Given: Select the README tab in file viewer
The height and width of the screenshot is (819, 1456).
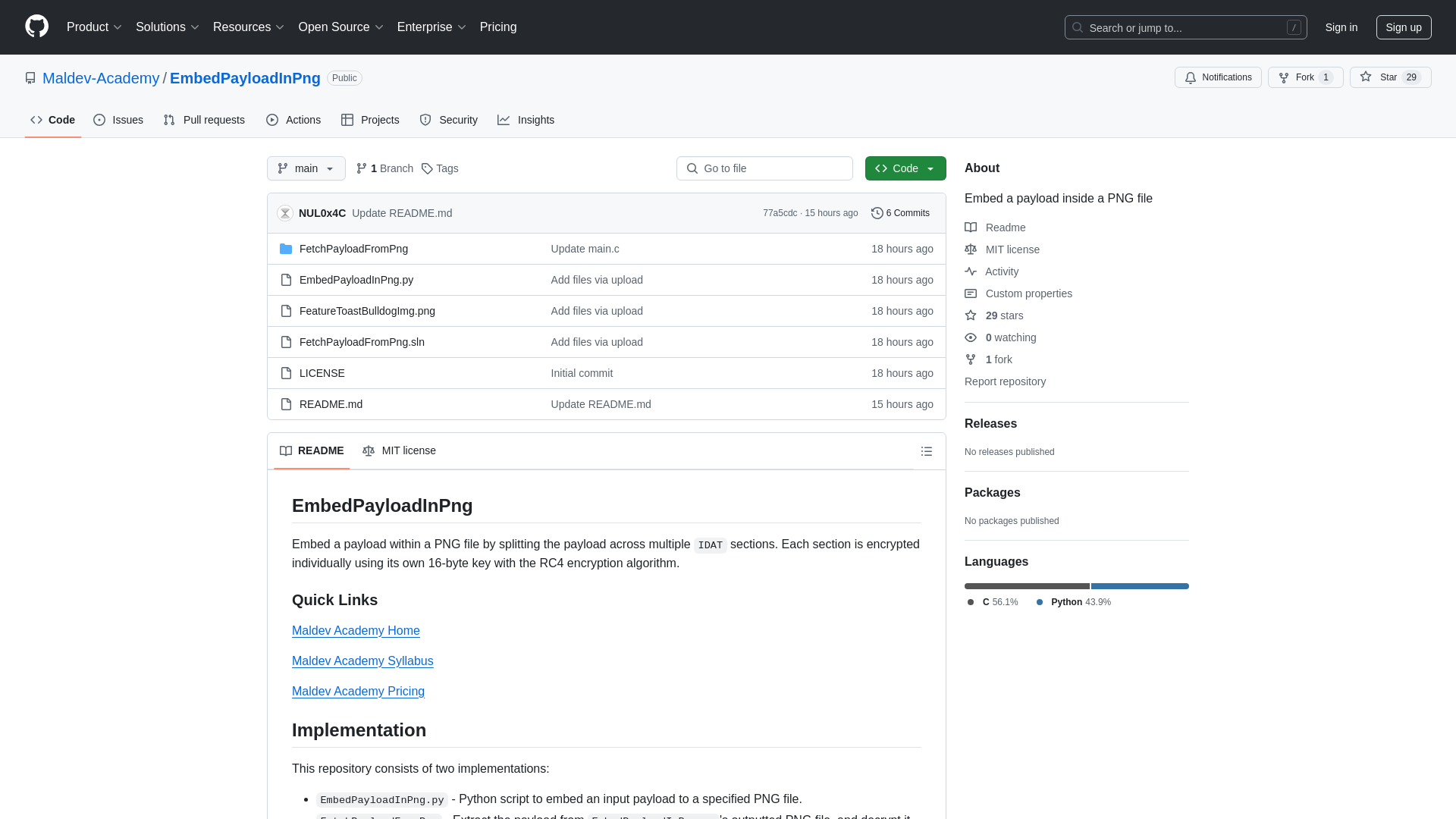Looking at the screenshot, I should pyautogui.click(x=312, y=450).
